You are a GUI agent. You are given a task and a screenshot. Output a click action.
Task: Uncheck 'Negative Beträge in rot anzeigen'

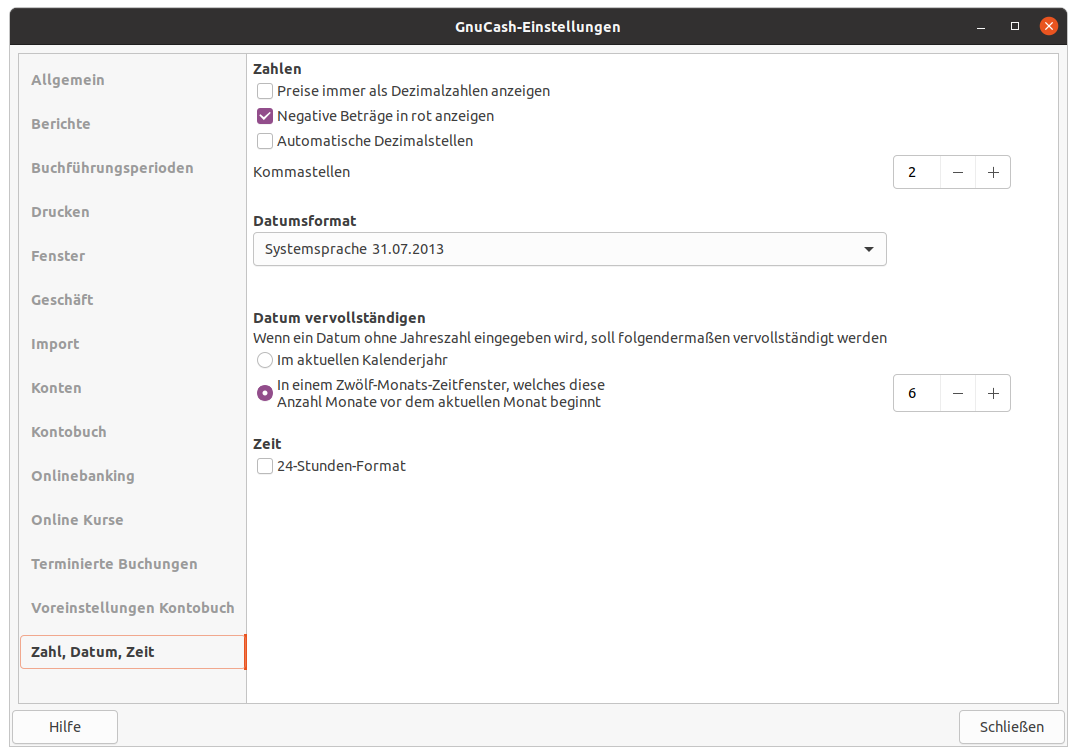(265, 116)
